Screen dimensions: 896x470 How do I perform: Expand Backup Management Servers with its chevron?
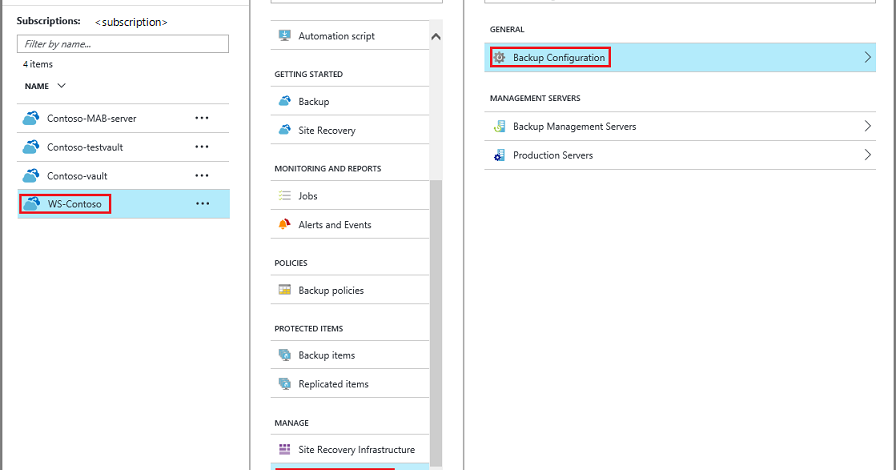867,126
